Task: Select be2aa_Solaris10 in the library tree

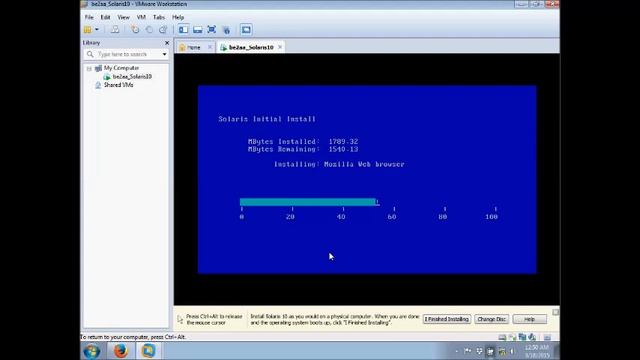Action: [x=132, y=76]
